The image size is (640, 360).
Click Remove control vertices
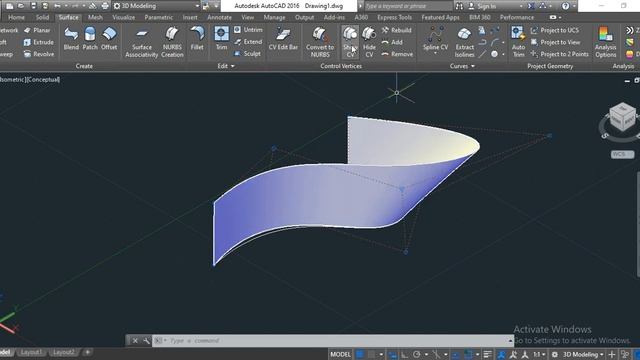click(398, 54)
